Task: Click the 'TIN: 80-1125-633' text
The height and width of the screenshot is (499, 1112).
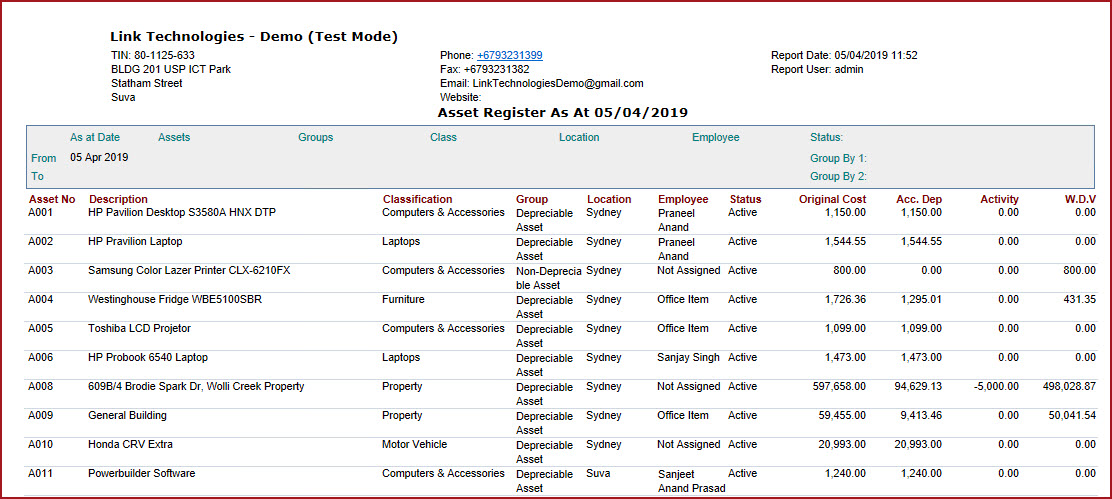Action: click(153, 55)
